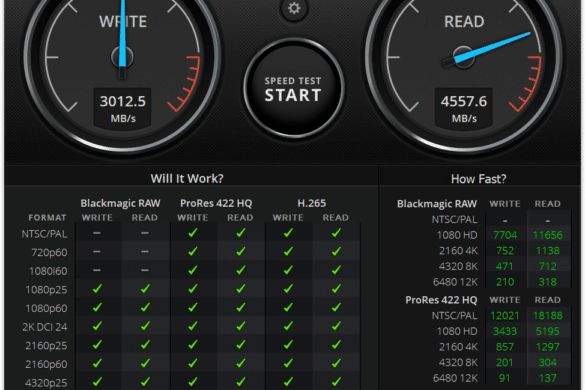Screen dimensions: 585x390
Task: Click Blackmagic RAW write dash for NTSC/PAL
Action: (97, 233)
